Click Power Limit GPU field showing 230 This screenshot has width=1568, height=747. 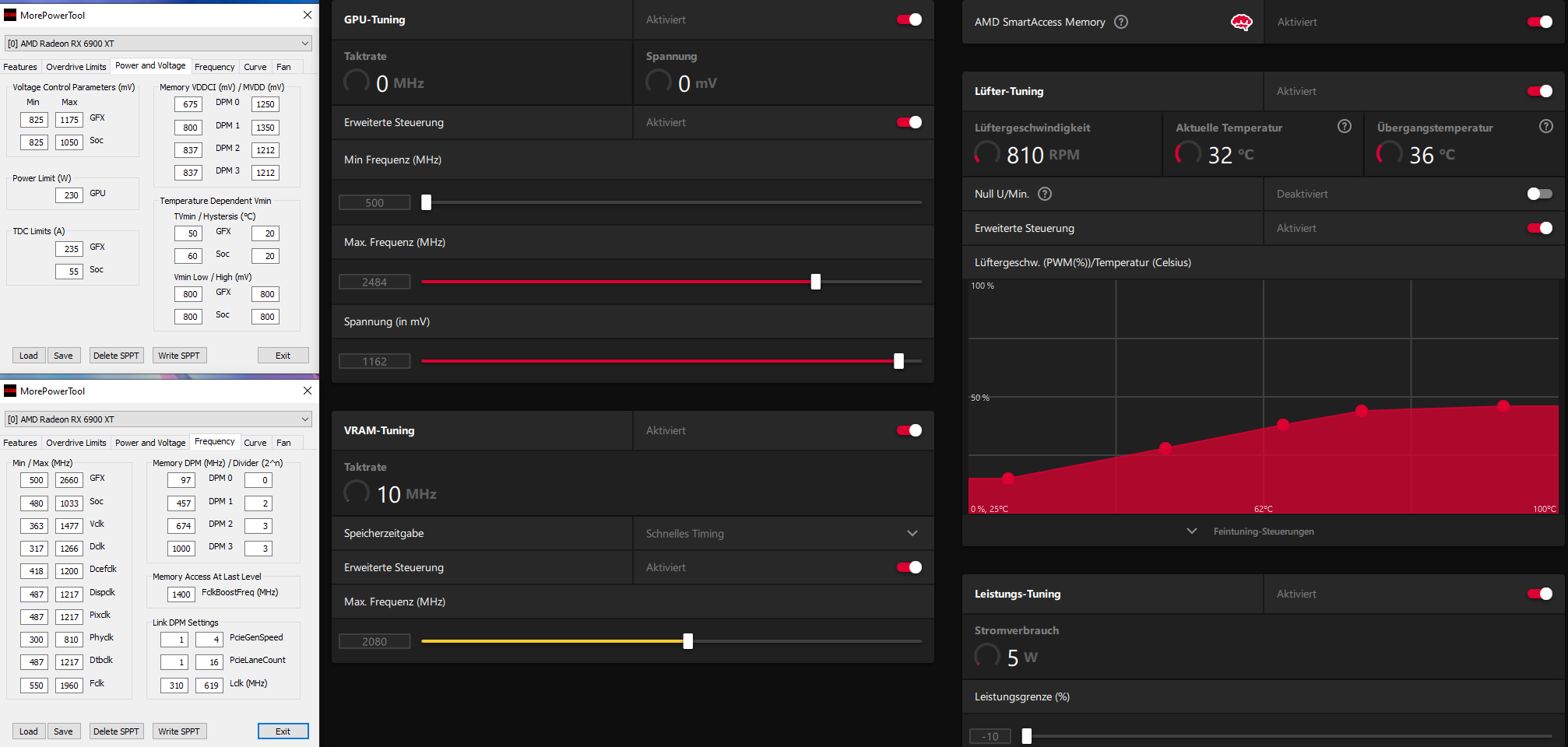69,195
